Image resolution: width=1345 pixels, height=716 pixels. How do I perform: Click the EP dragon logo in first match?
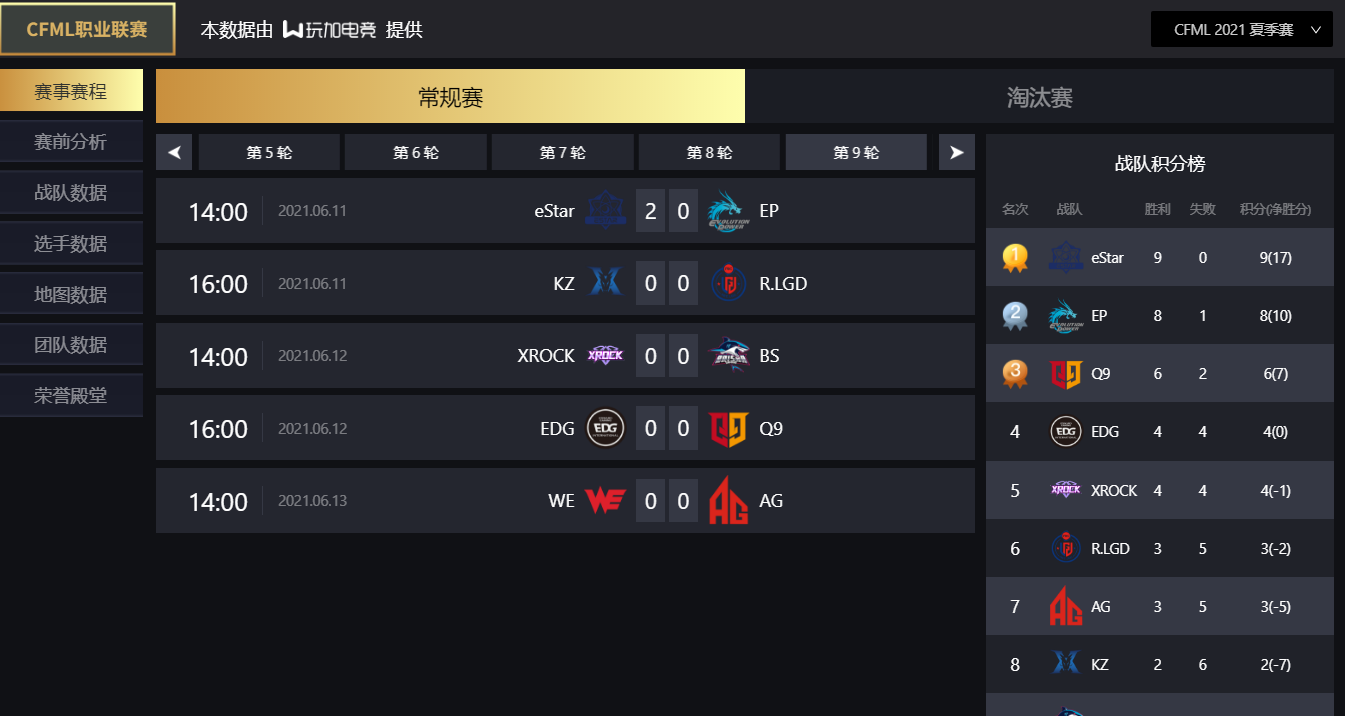[728, 211]
